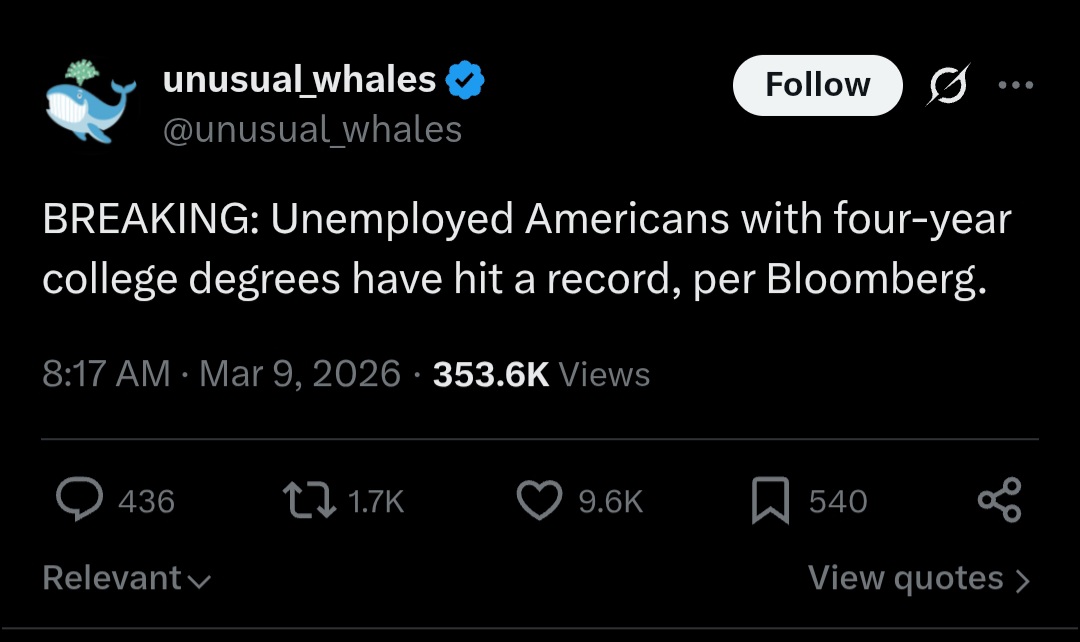Click the share icon
This screenshot has width=1080, height=642.
coord(999,500)
